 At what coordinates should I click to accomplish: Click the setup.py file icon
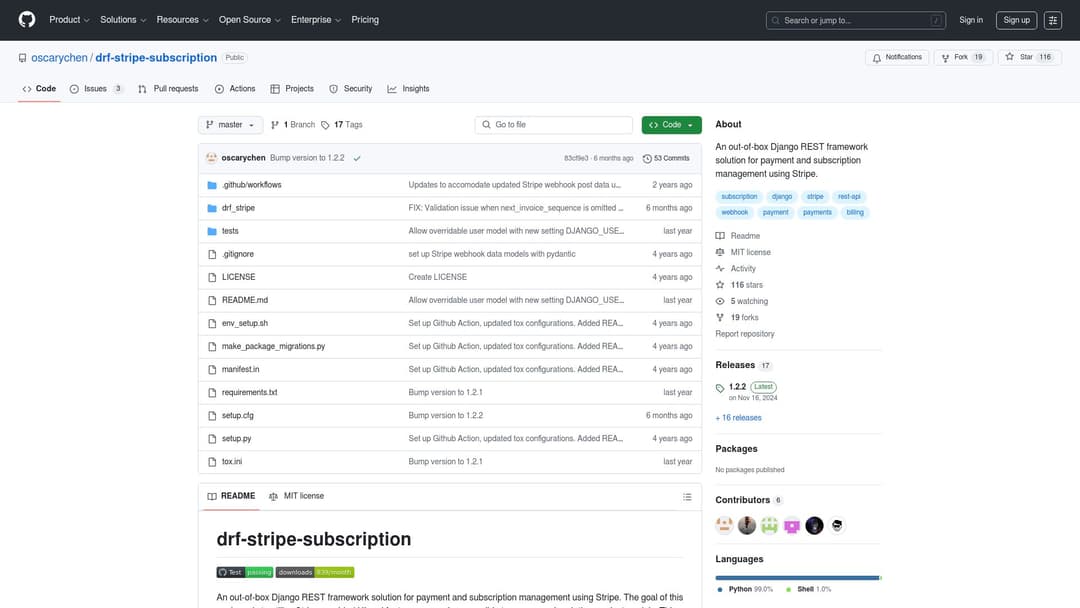[x=212, y=439]
